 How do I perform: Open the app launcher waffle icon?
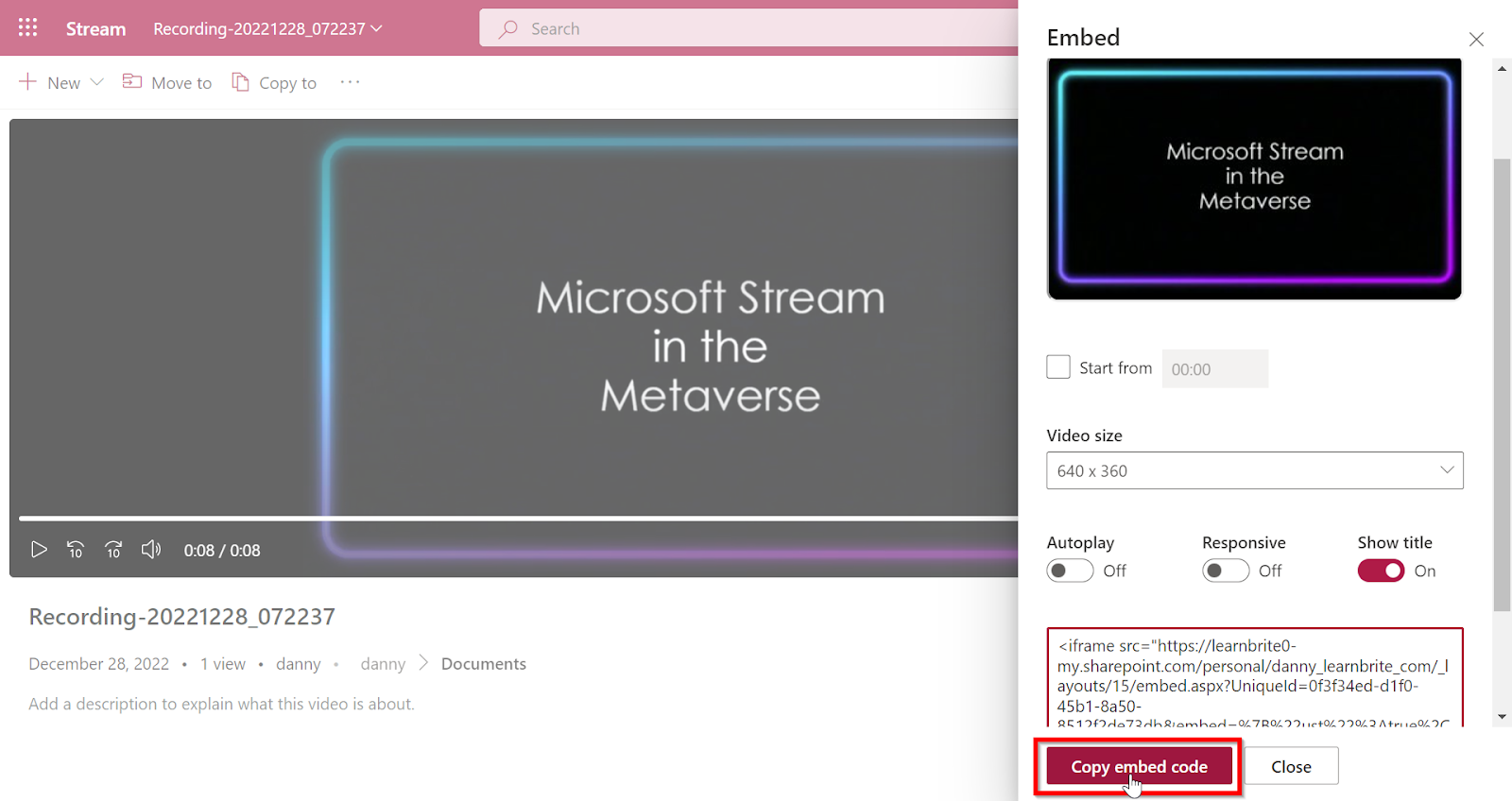click(x=28, y=27)
